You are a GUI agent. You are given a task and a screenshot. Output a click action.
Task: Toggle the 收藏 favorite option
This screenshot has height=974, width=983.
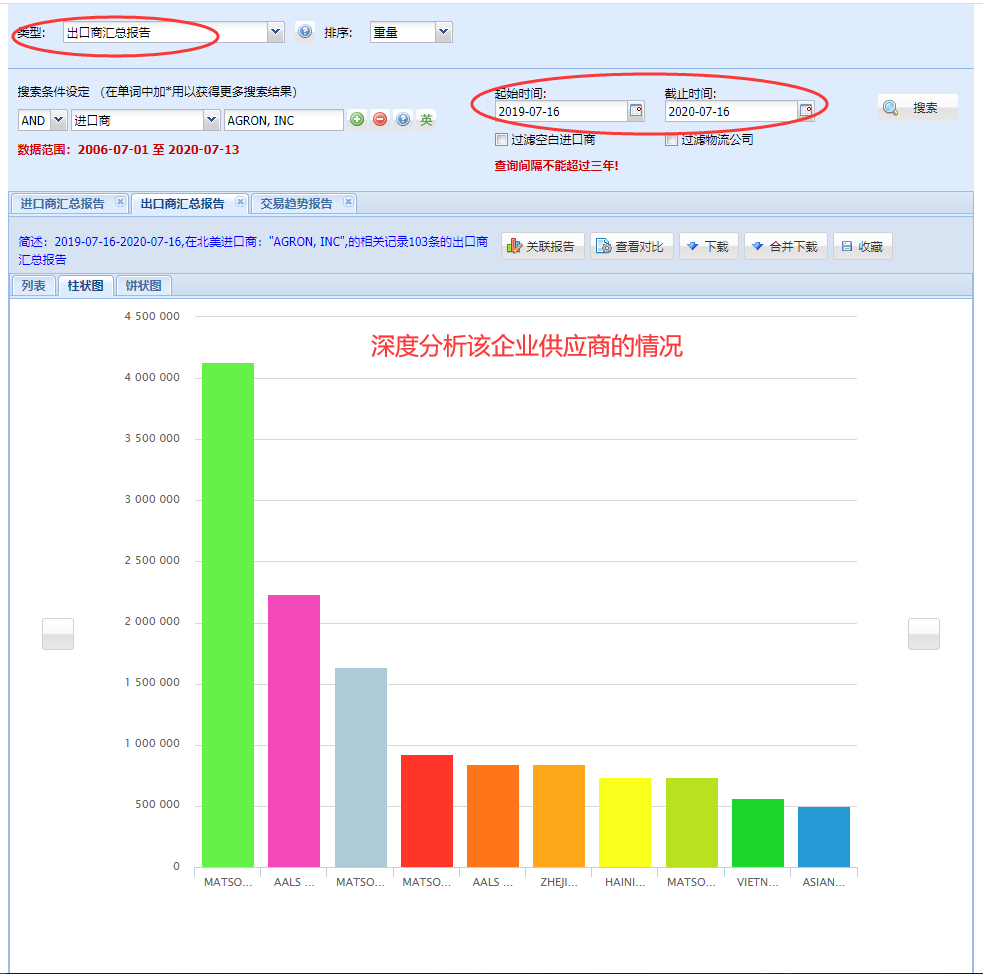coord(862,245)
